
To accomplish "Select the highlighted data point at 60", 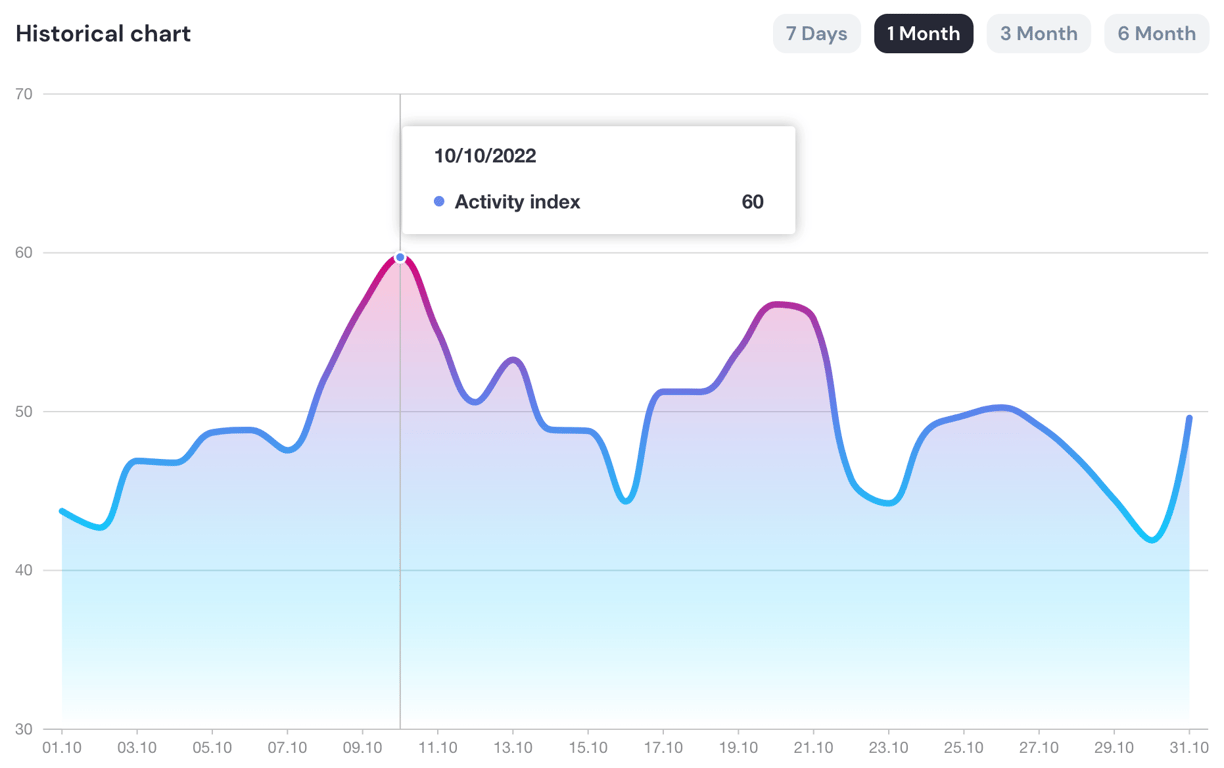I will [399, 257].
